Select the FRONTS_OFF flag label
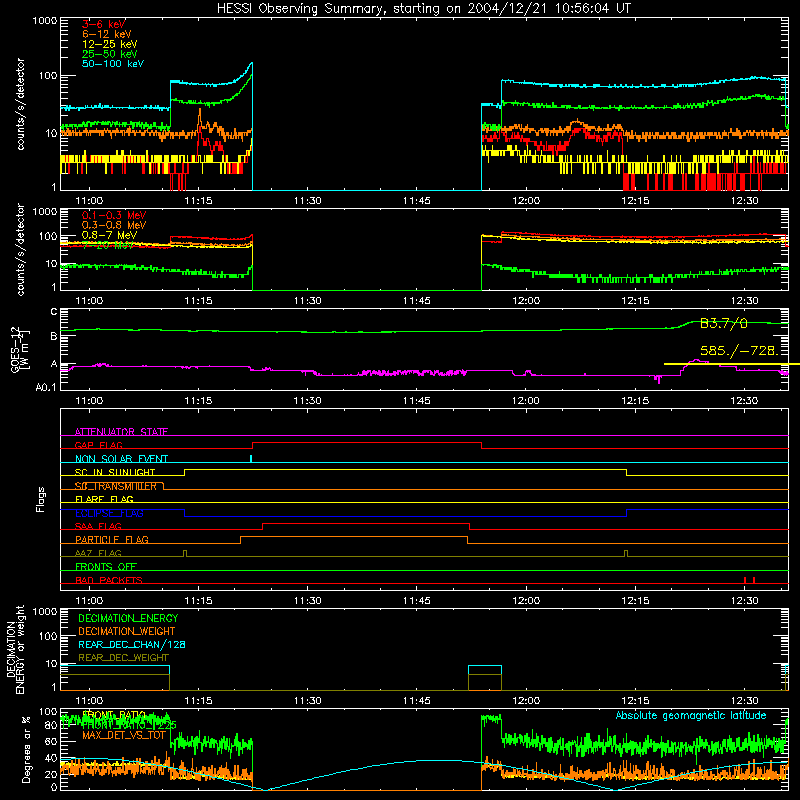The image size is (800, 800). [x=106, y=566]
